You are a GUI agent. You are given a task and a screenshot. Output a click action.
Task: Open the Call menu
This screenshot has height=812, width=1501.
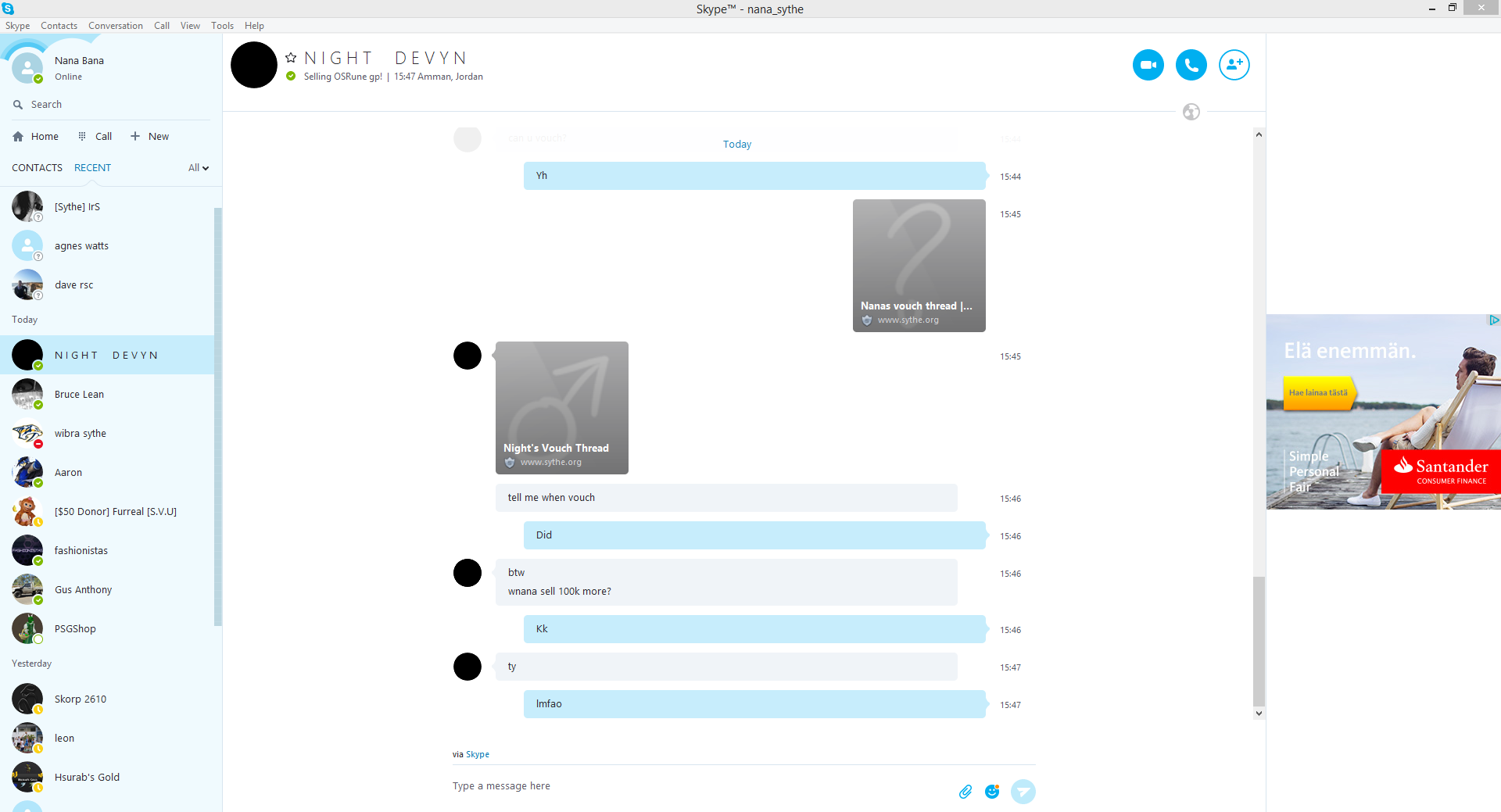tap(162, 26)
